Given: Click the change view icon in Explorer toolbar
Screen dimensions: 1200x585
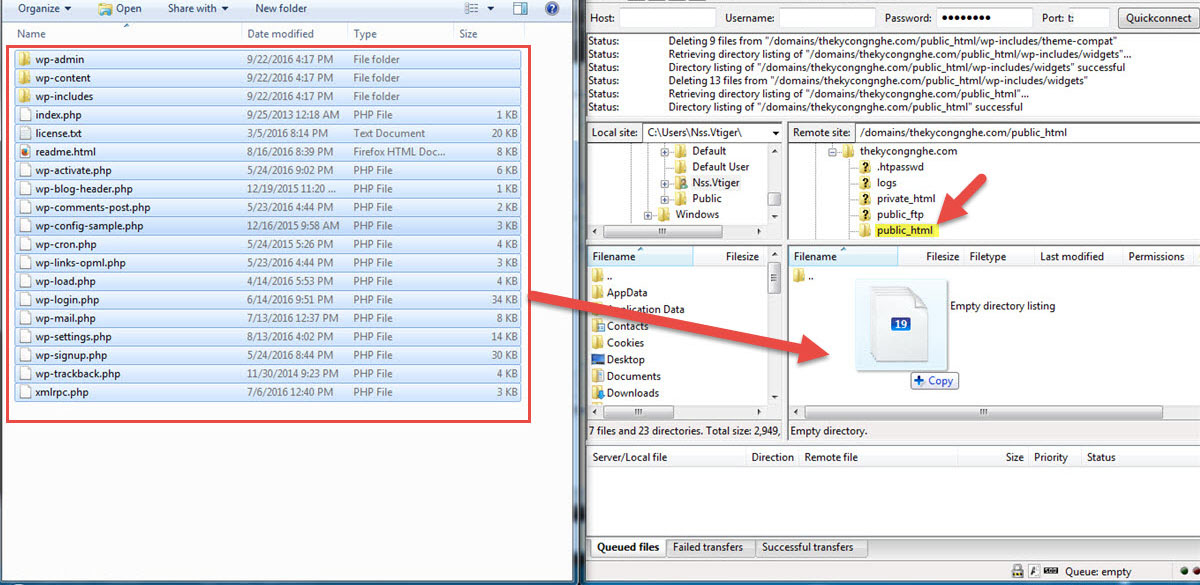Looking at the screenshot, I should pos(472,9).
